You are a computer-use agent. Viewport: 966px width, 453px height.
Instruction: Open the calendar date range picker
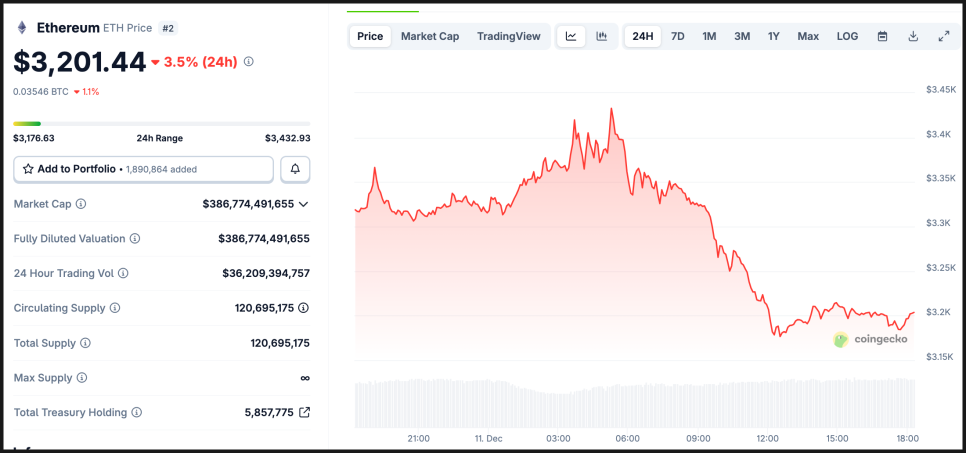pyautogui.click(x=882, y=36)
